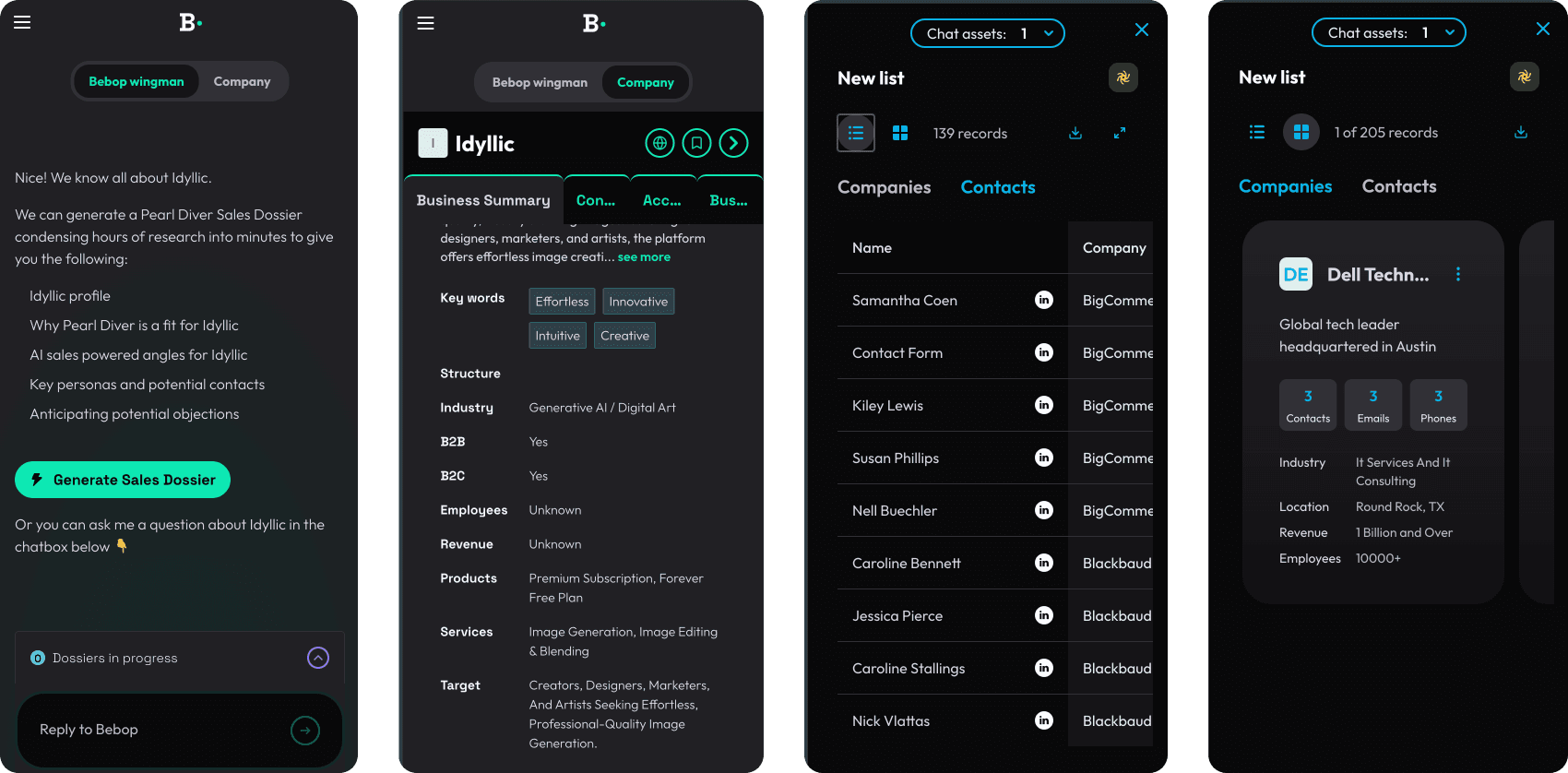Switch to grid view in 139 records panel
The image size is (1568, 773).
click(900, 133)
